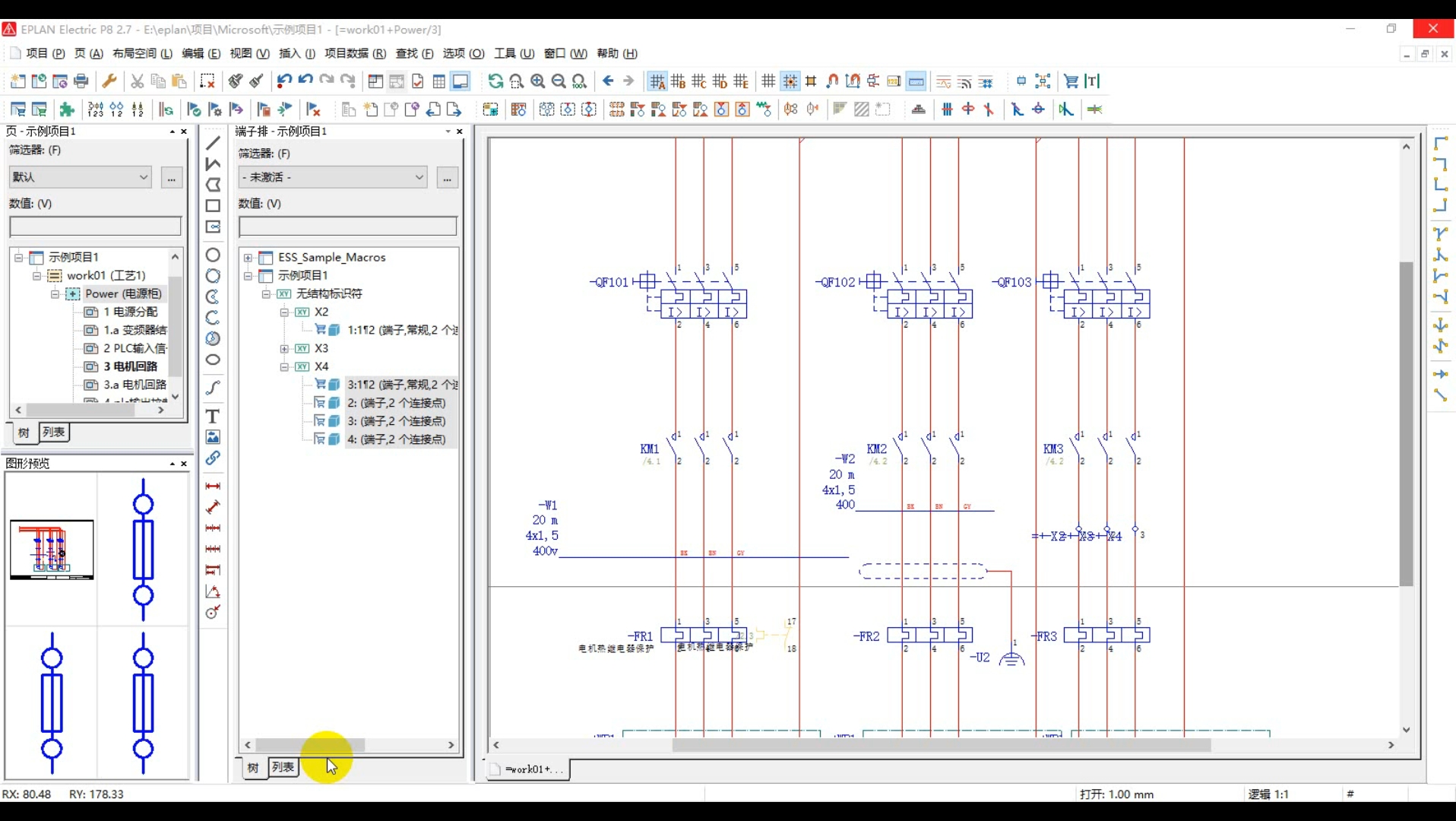Screen dimensions: 1456x821
Task: Toggle grid E
Action: [741, 81]
